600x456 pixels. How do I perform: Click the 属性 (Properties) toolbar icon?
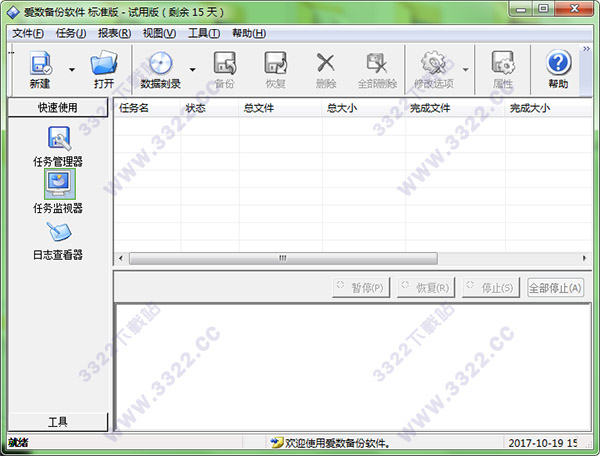502,63
